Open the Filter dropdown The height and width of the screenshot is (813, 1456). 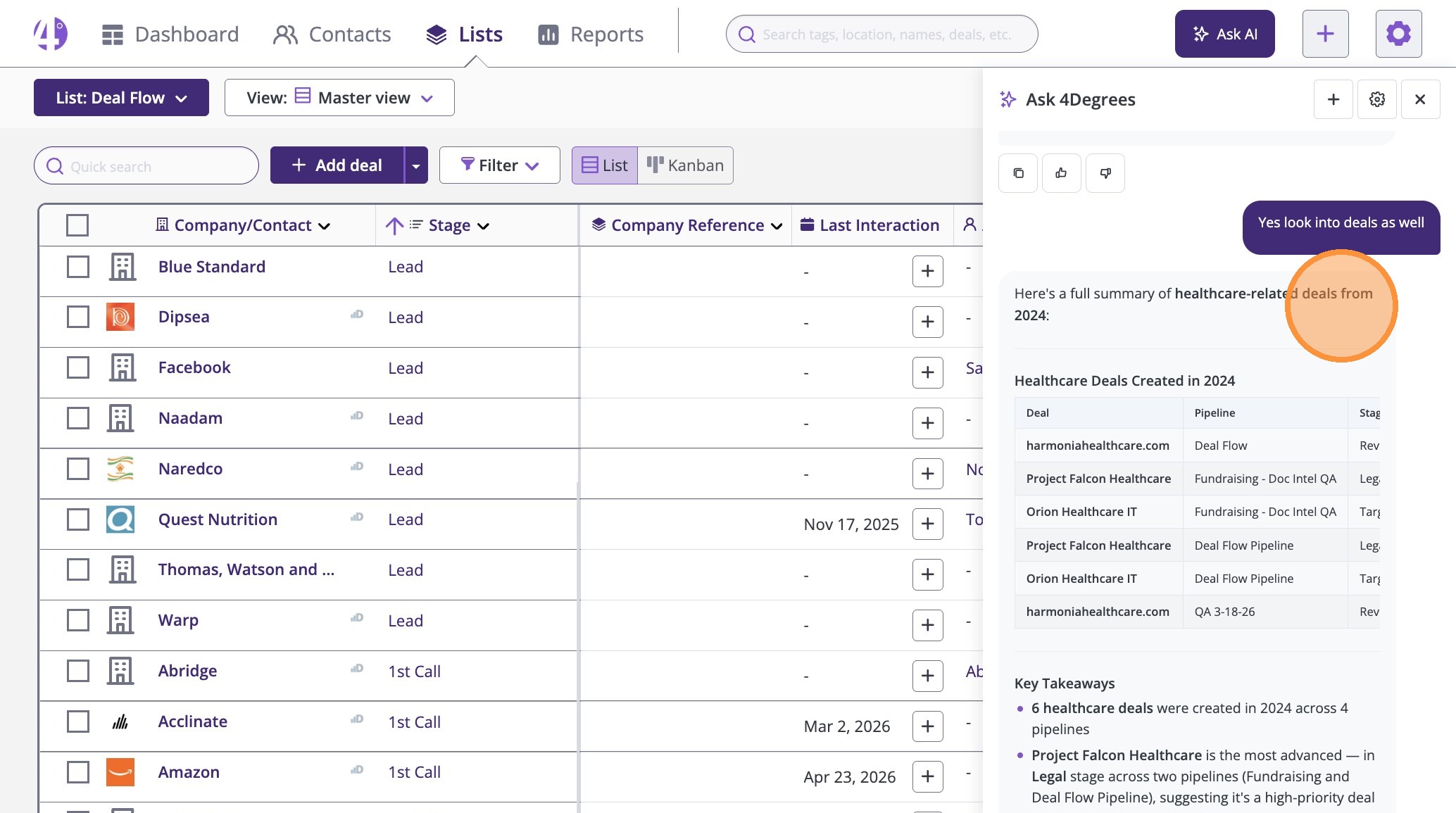tap(499, 165)
